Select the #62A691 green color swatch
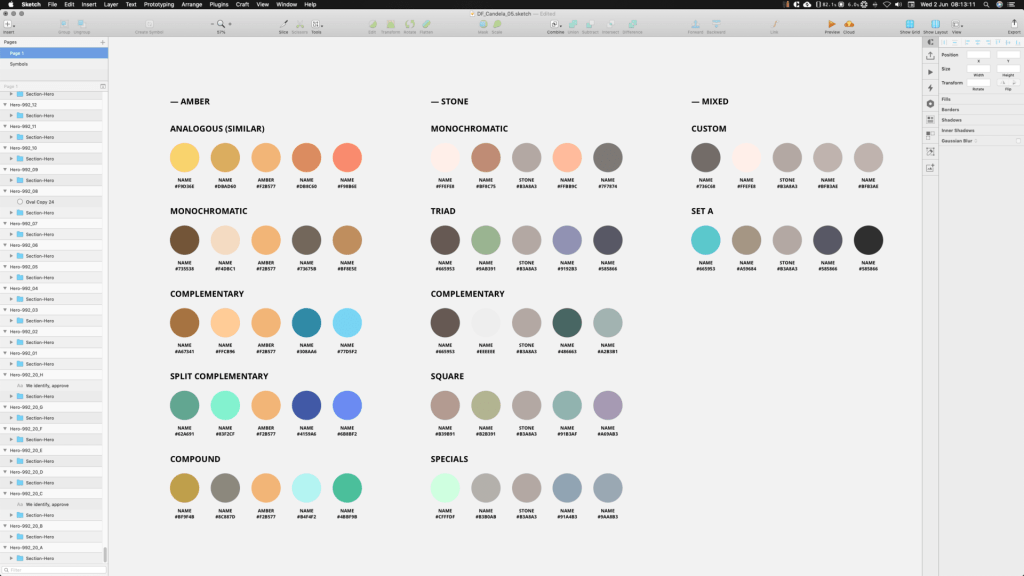This screenshot has width=1024, height=576. coord(185,405)
